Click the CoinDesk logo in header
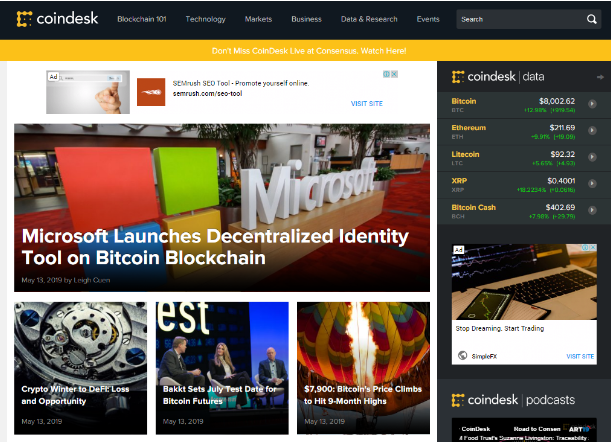Screen dimensions: 611x442 pyautogui.click(x=57, y=19)
